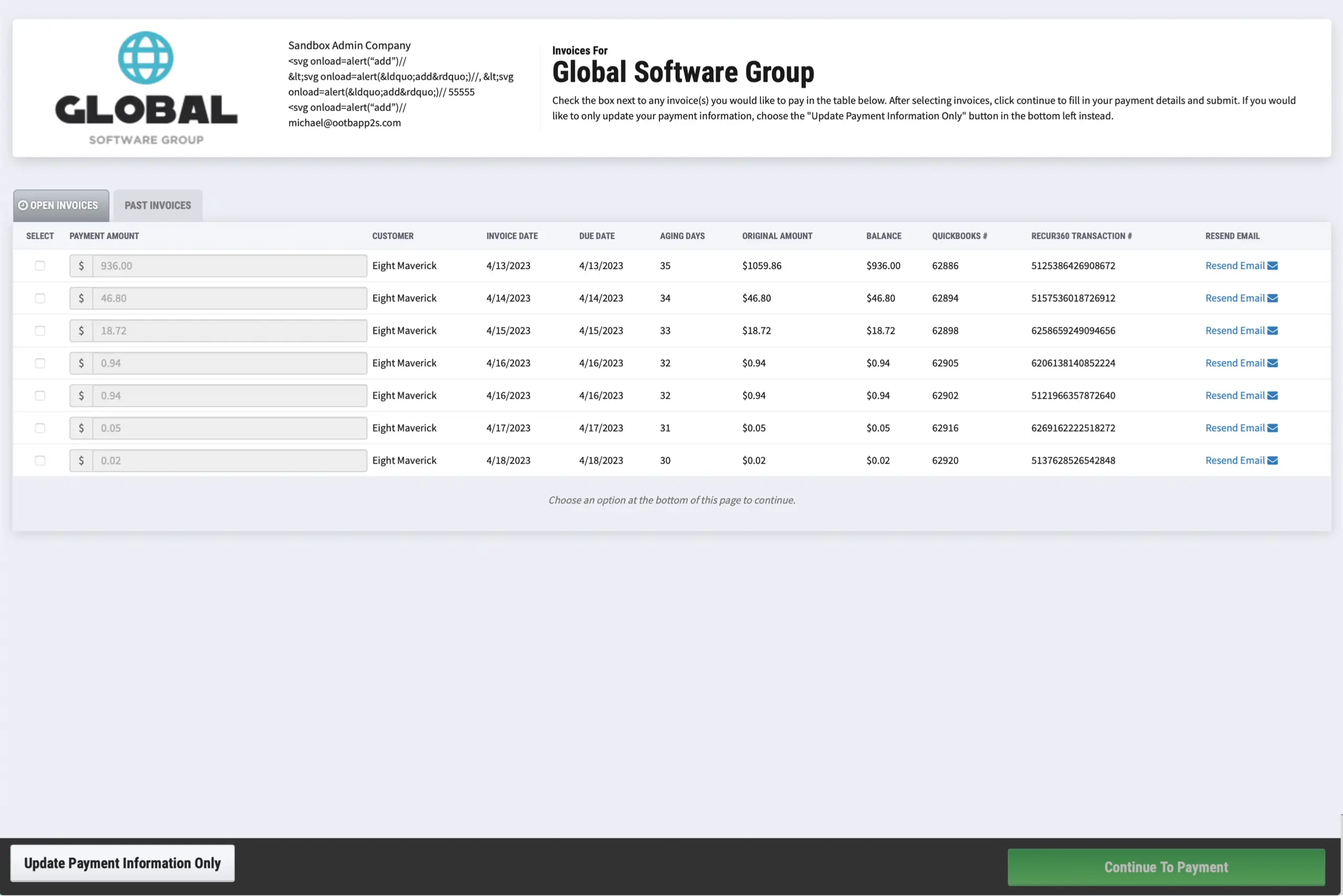
Task: Click the payment amount field for invoice 62902
Action: coord(230,396)
